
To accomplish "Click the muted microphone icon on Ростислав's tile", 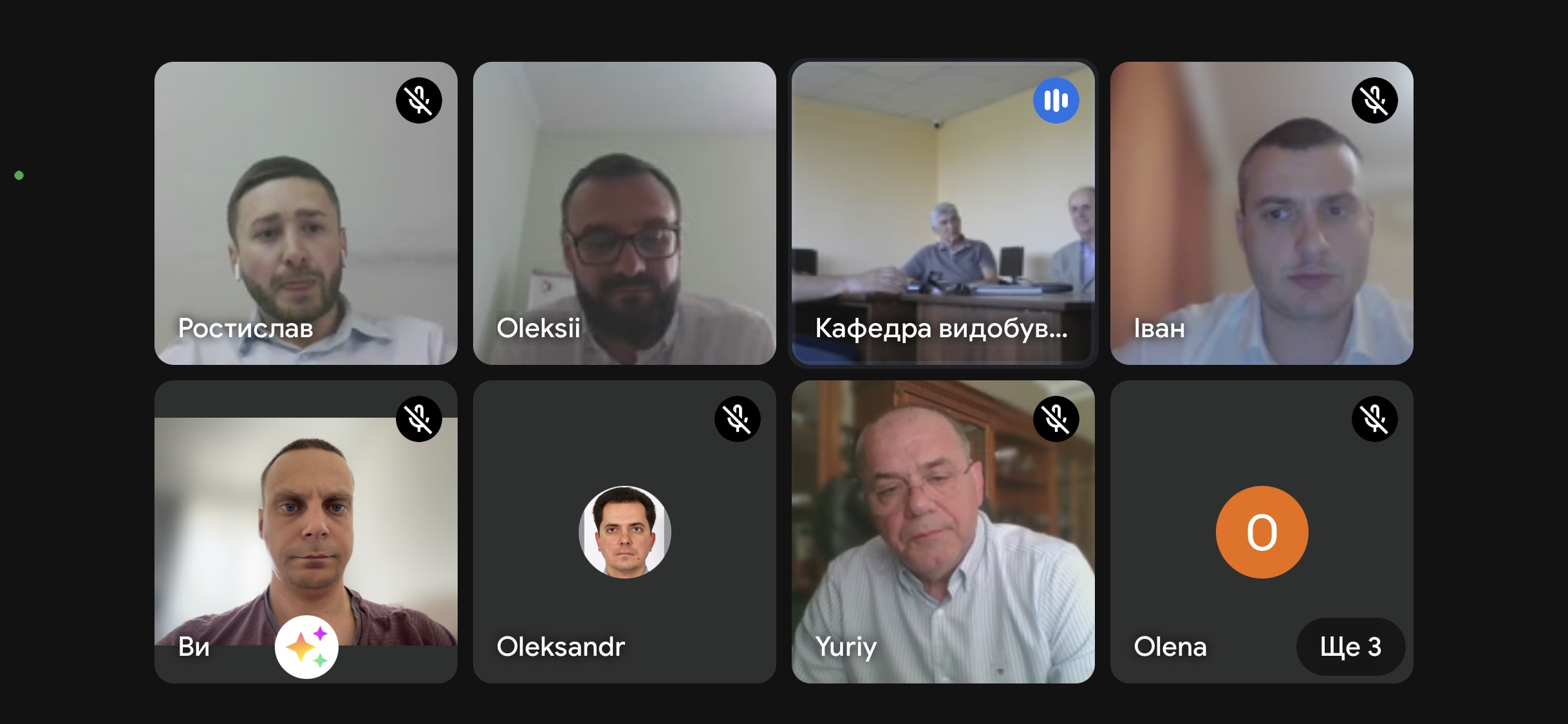I will [x=419, y=100].
